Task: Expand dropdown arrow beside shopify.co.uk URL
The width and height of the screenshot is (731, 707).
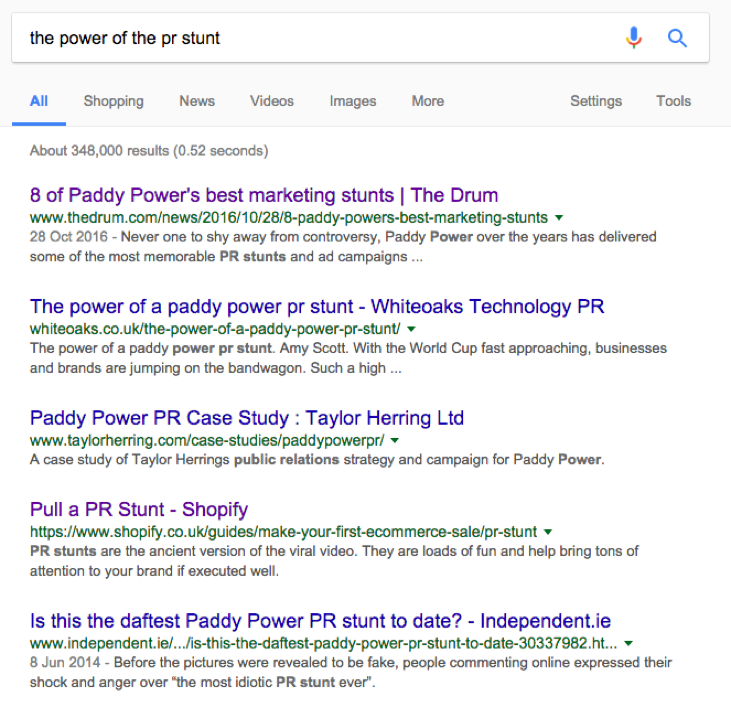Action: 548,532
